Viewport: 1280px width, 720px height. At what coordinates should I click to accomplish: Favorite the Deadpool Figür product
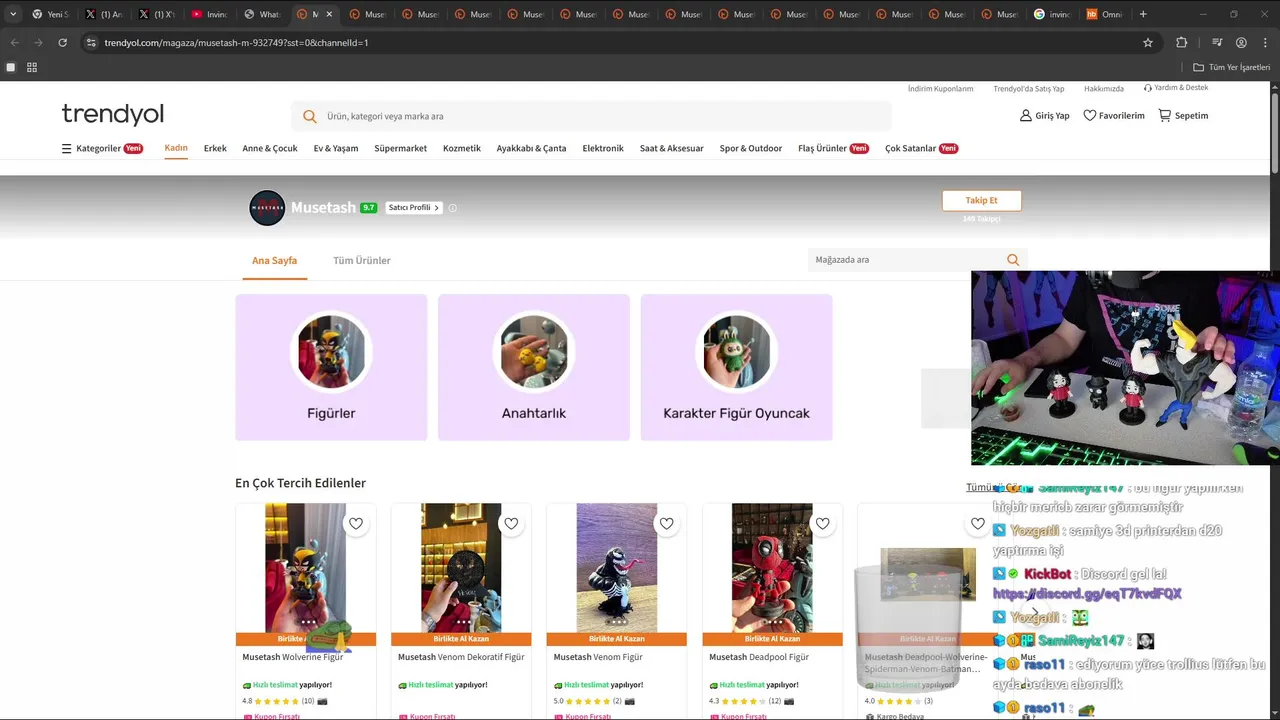click(822, 523)
